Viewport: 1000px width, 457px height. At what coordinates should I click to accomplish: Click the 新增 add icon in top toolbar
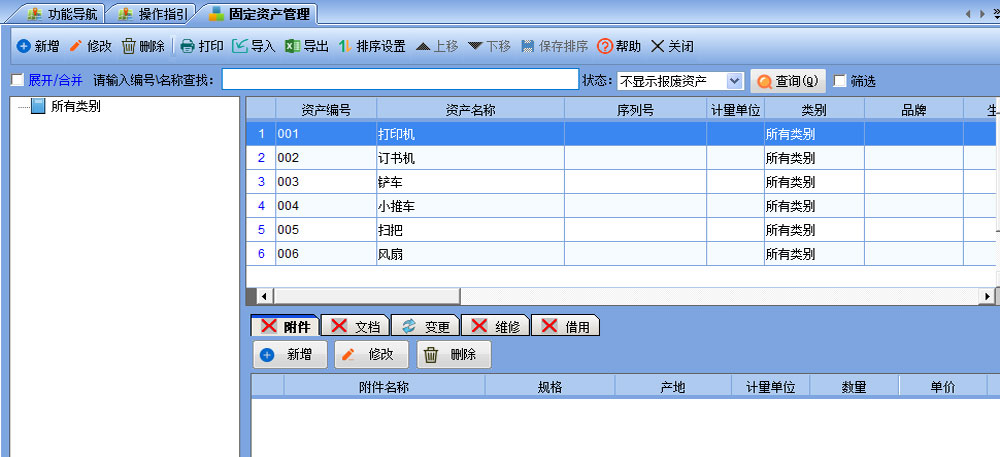24,46
